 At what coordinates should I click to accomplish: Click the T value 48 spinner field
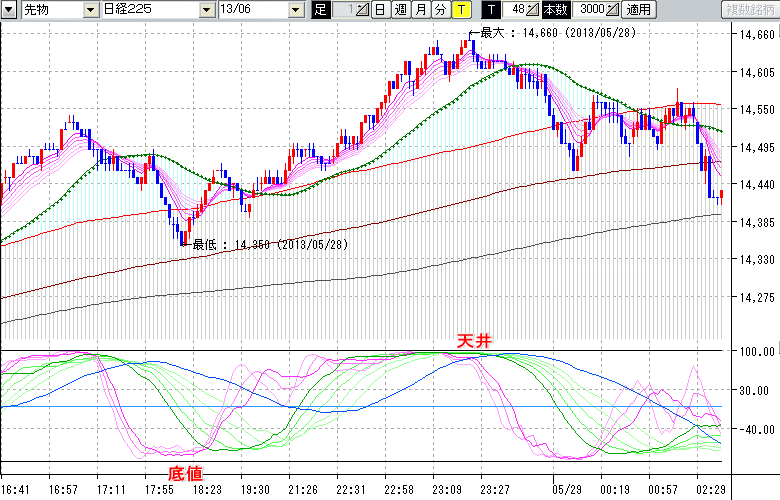click(516, 10)
